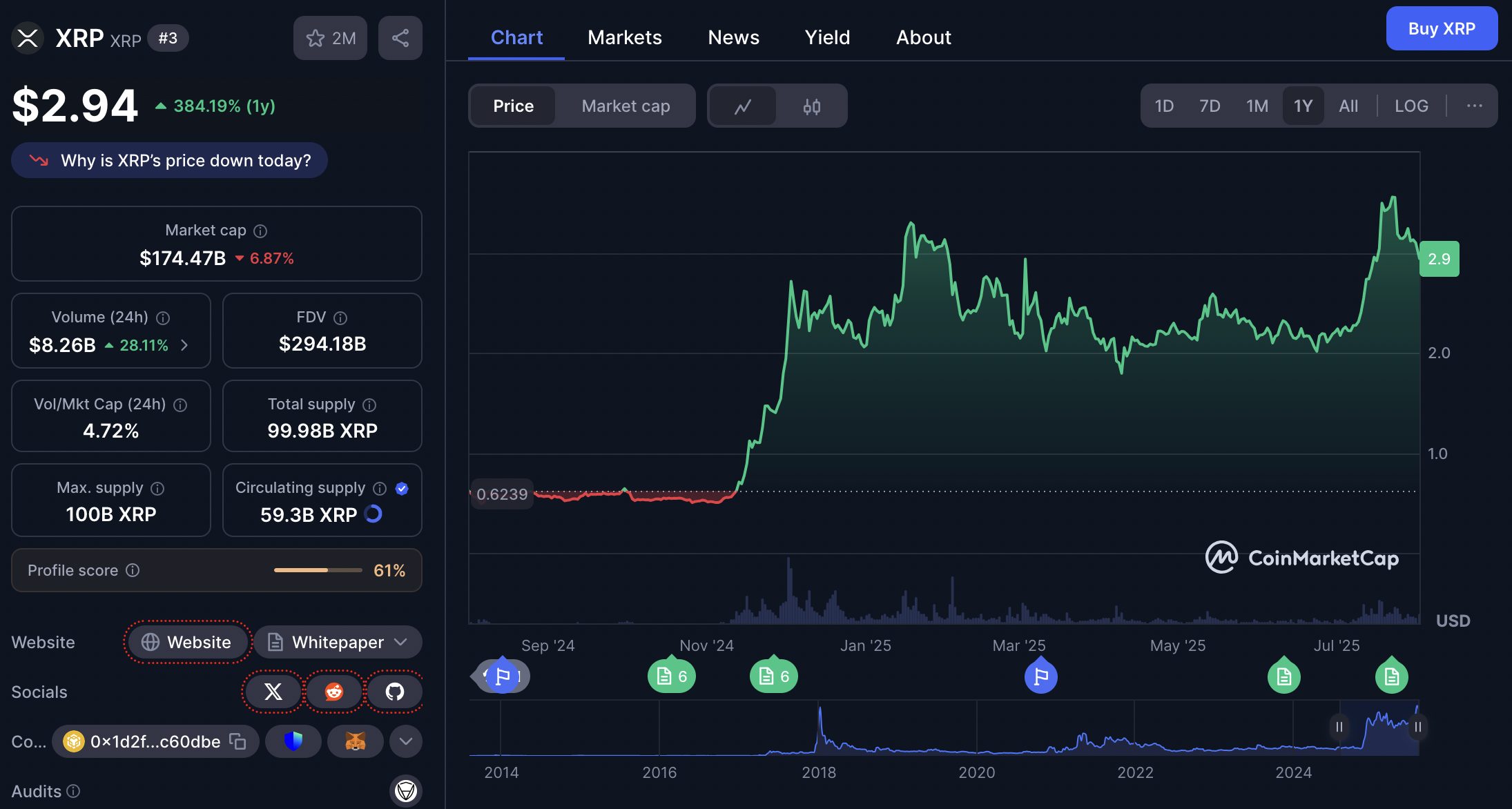Open XRP's Reddit social link
1512x809 pixels.
point(334,692)
